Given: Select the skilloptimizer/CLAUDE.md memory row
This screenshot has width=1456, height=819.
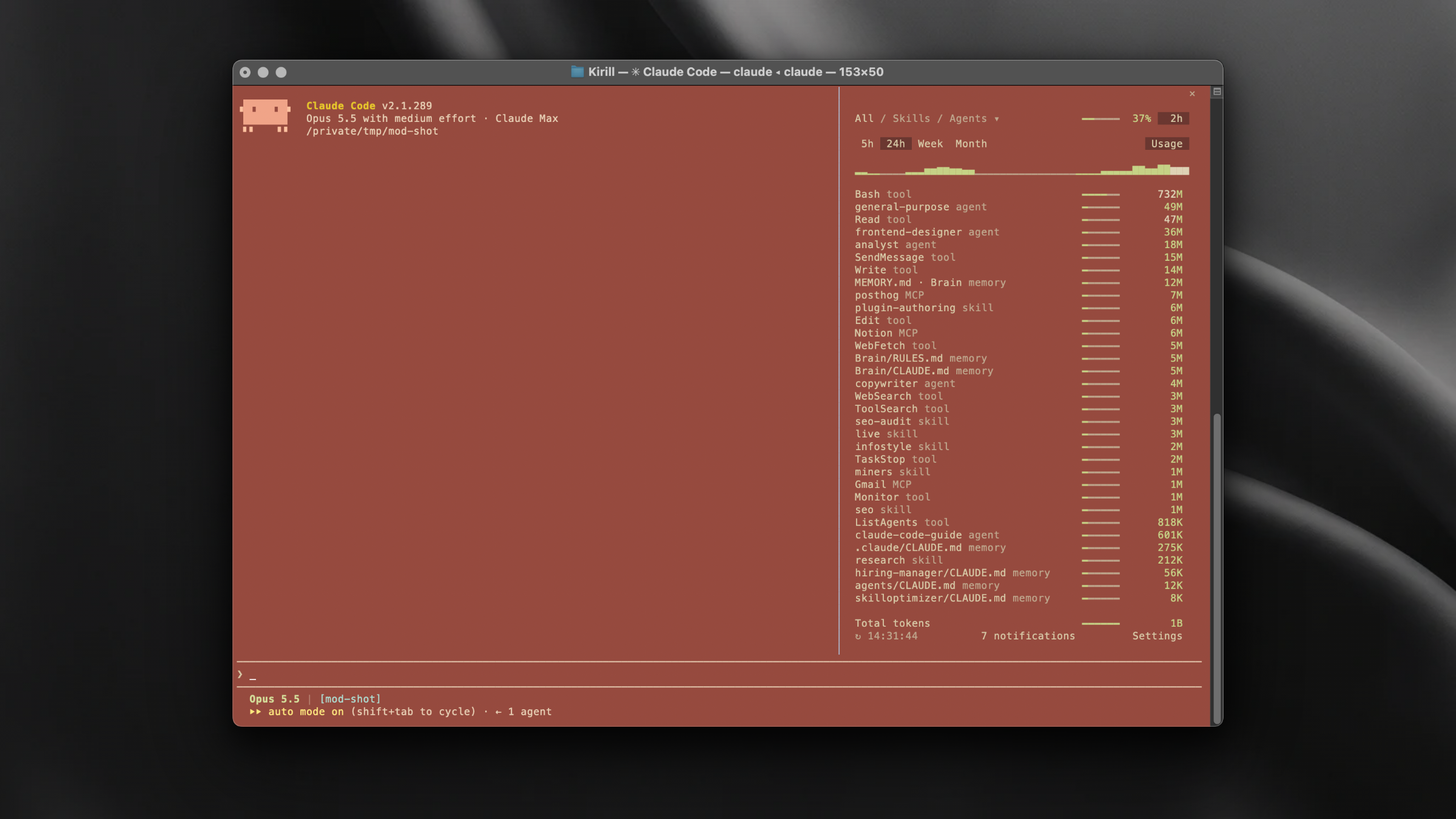Looking at the screenshot, I should point(1019,598).
